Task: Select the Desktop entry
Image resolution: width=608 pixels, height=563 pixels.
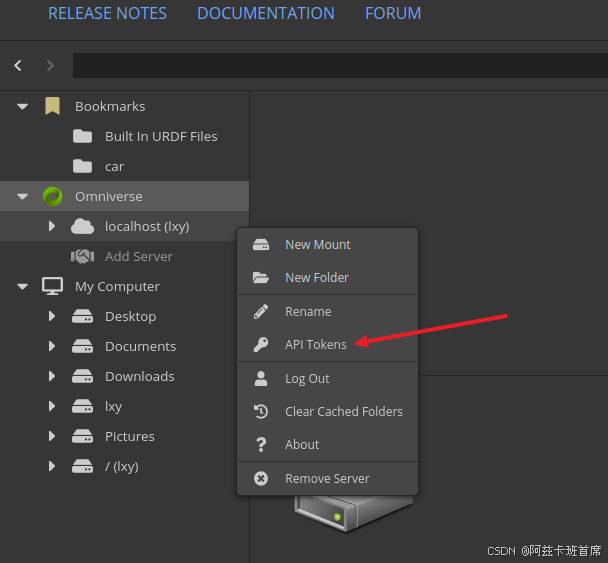Action: (x=131, y=317)
